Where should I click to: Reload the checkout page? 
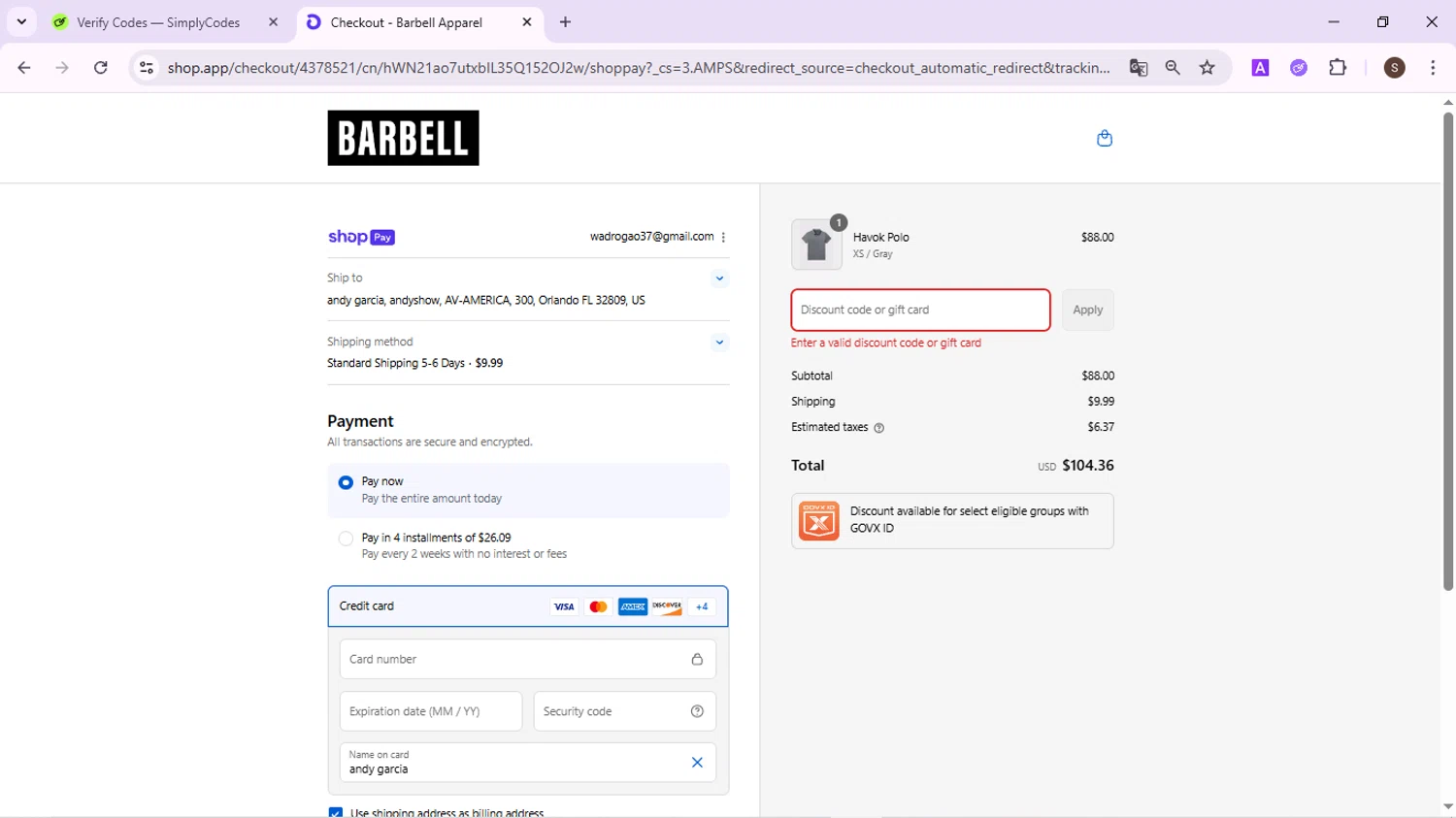[x=101, y=68]
